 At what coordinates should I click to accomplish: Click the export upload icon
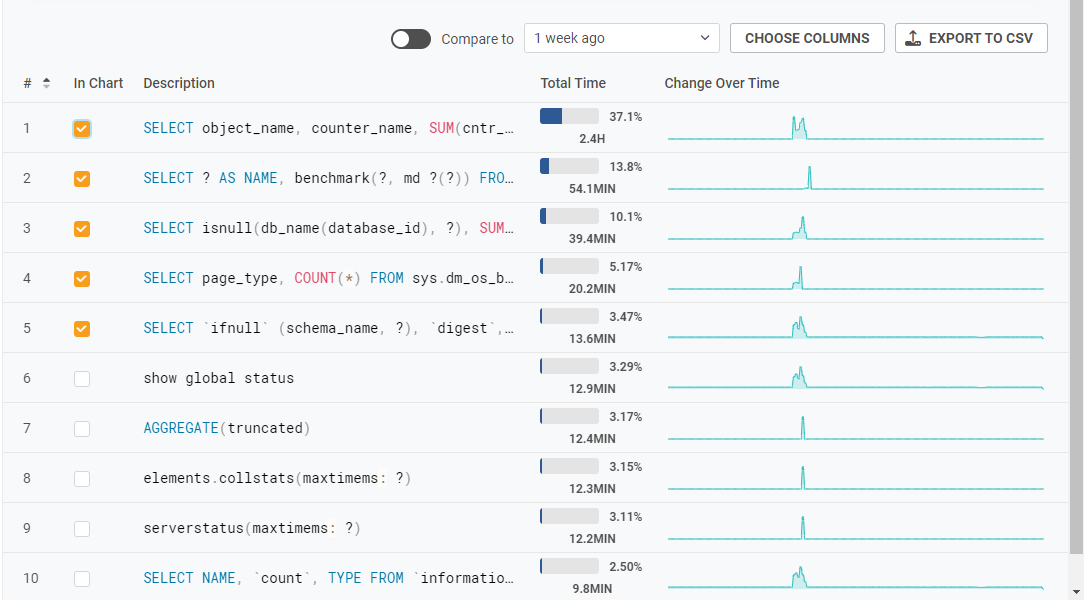(x=912, y=39)
